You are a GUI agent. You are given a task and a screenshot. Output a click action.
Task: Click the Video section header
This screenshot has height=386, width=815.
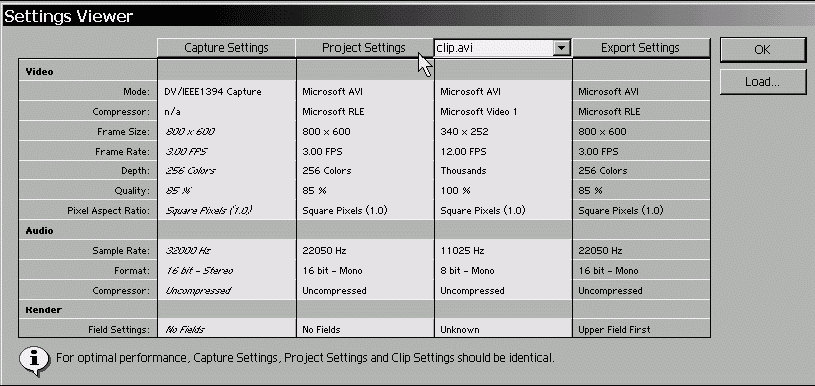(40, 72)
